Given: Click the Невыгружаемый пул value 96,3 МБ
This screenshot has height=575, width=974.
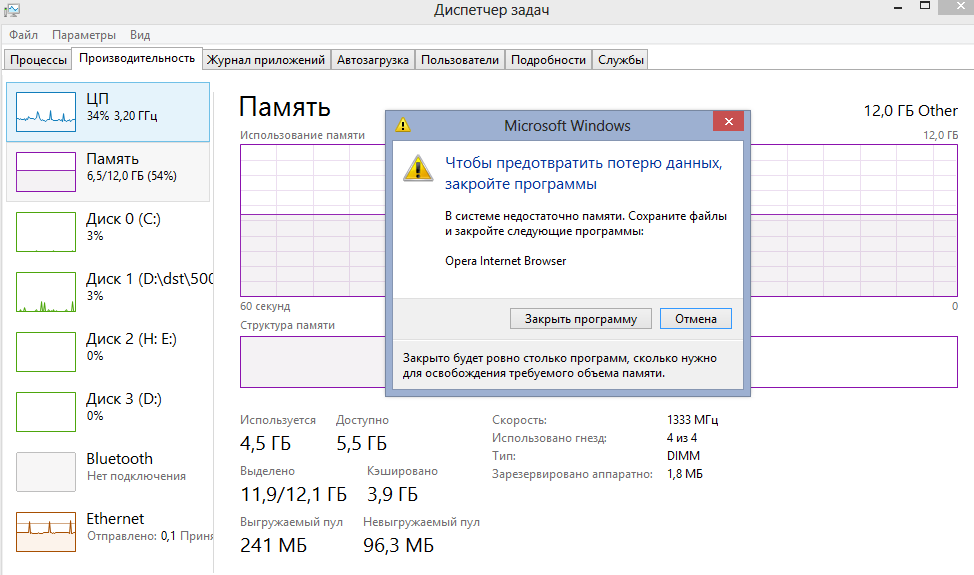Looking at the screenshot, I should [x=398, y=545].
